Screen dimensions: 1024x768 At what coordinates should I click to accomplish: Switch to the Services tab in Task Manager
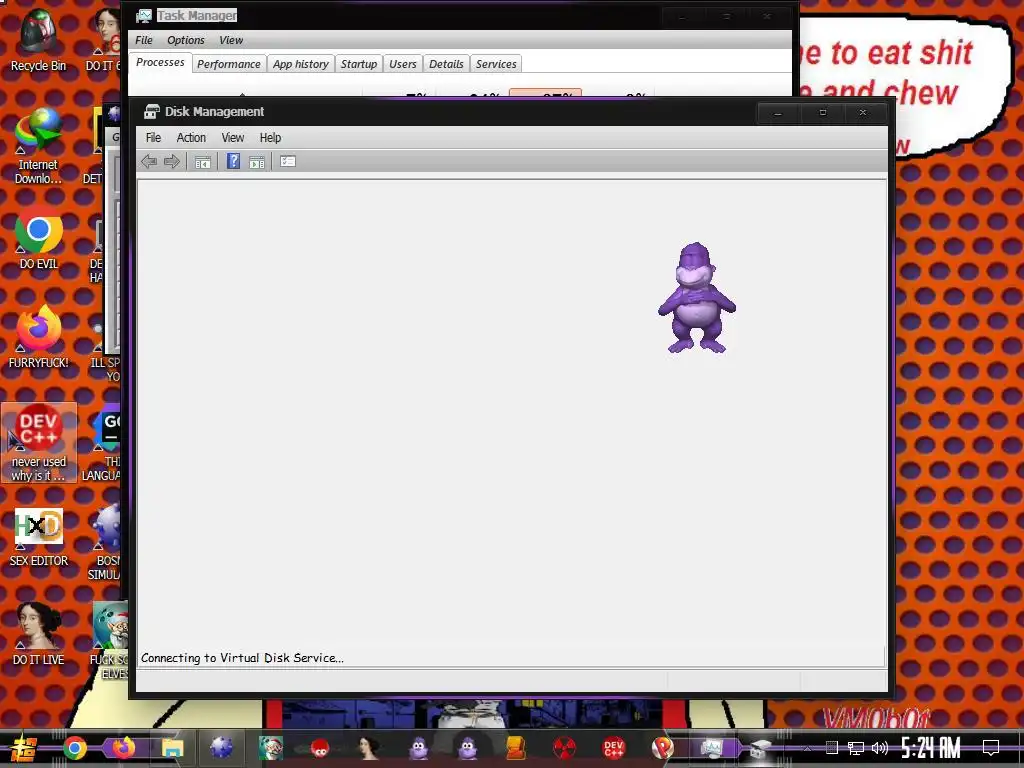496,64
